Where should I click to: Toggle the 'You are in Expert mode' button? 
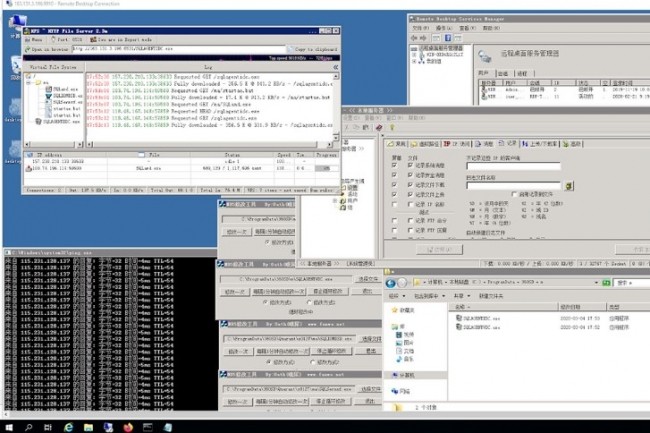coord(121,40)
